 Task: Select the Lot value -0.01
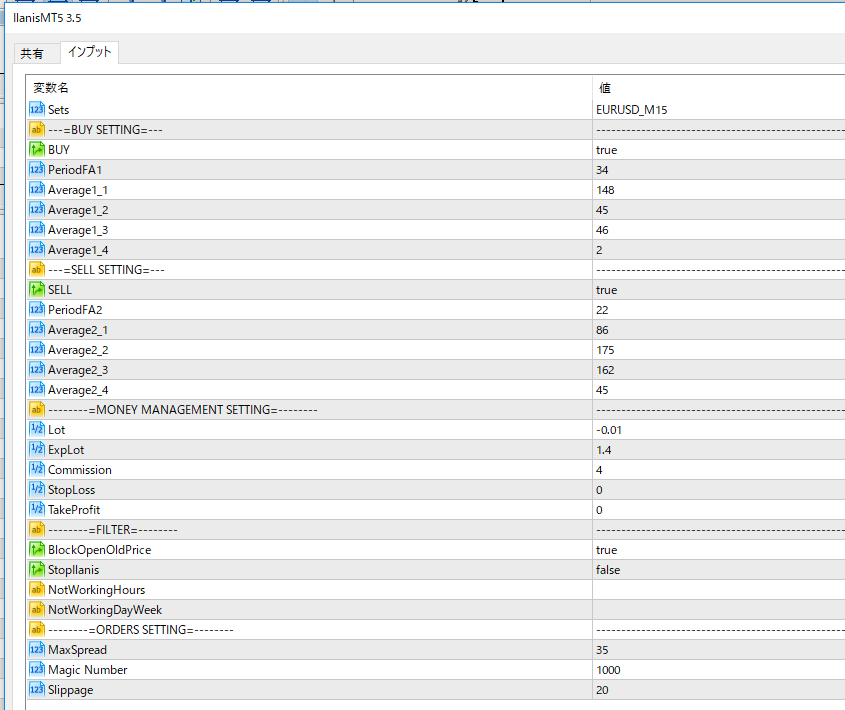pos(609,430)
